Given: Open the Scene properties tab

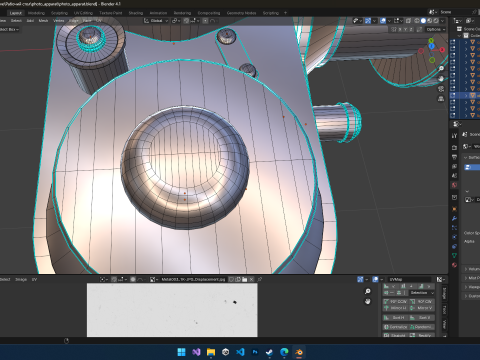Looking at the screenshot, I should (454, 175).
